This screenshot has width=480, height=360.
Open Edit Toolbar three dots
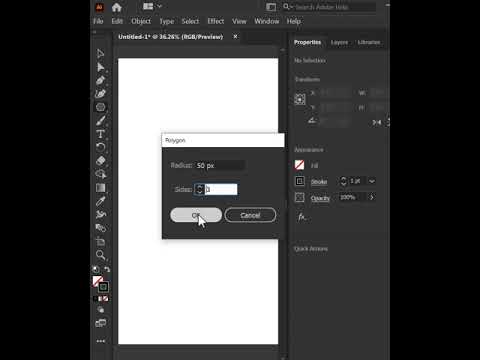(101, 341)
